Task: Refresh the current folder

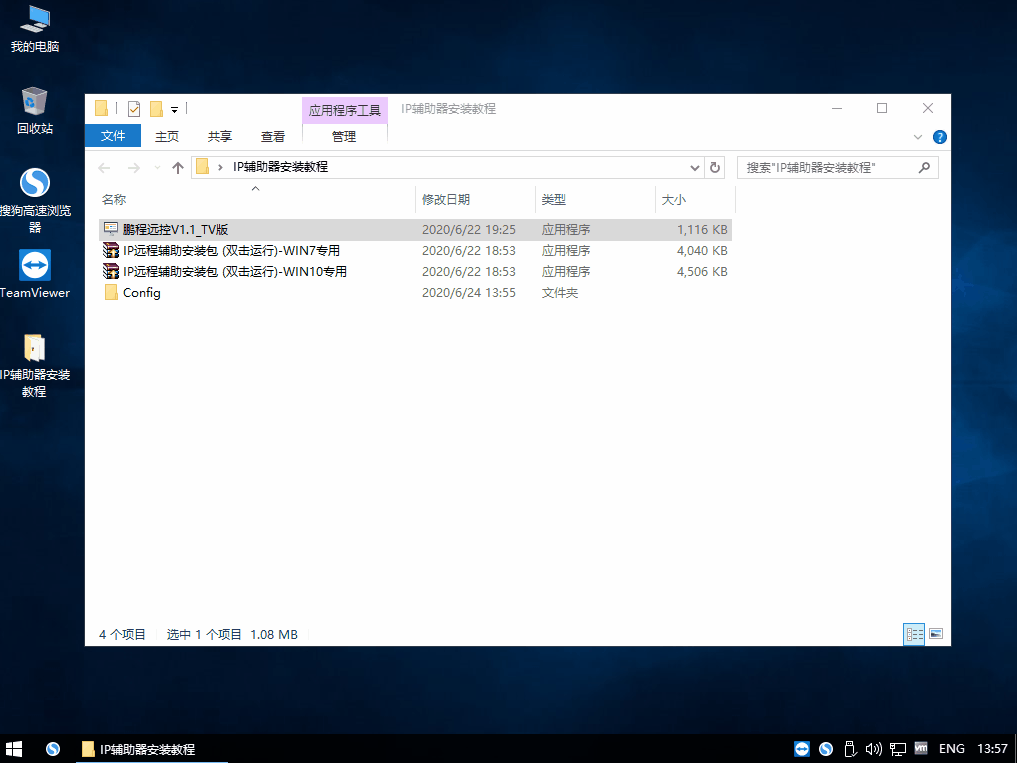Action: (715, 167)
